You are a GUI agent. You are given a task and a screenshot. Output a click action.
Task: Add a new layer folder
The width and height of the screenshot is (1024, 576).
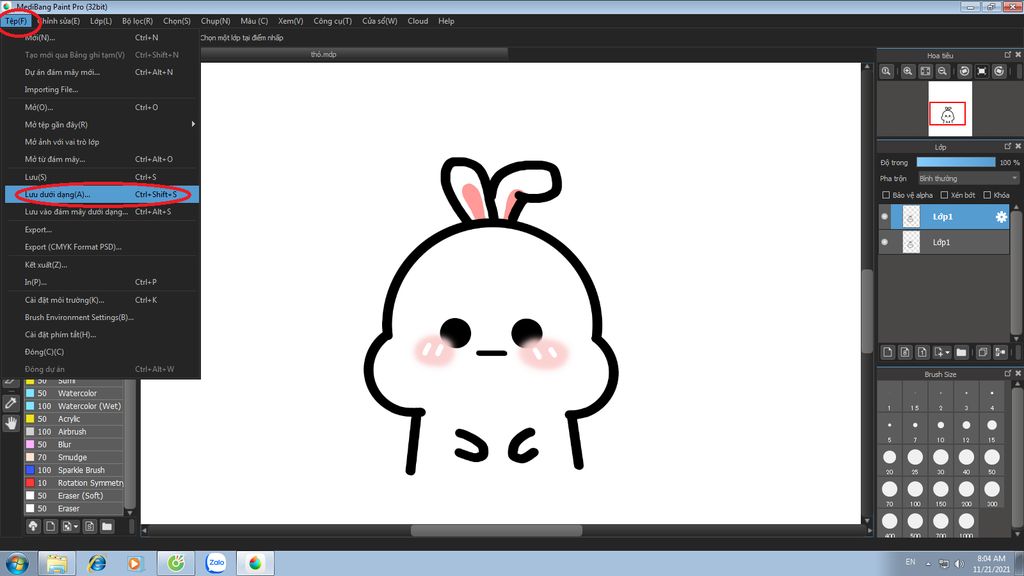(961, 352)
